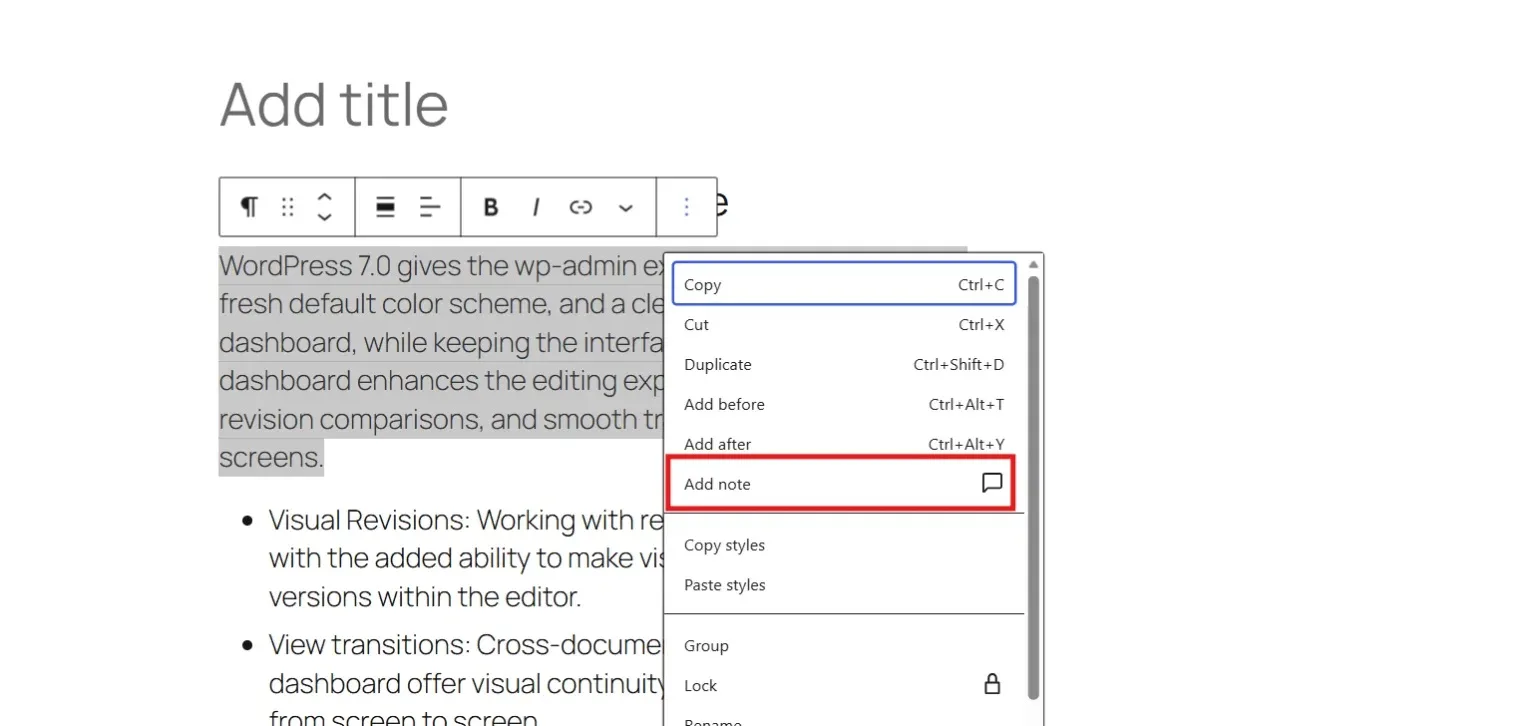Click the comment bubble icon beside Add note
Image resolution: width=1536 pixels, height=726 pixels.
(x=991, y=483)
